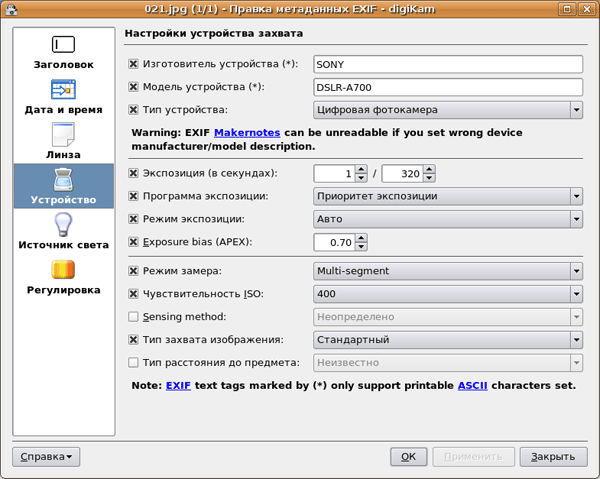Decrease Exposure bias with down arrow
The height and width of the screenshot is (479, 600).
point(361,247)
